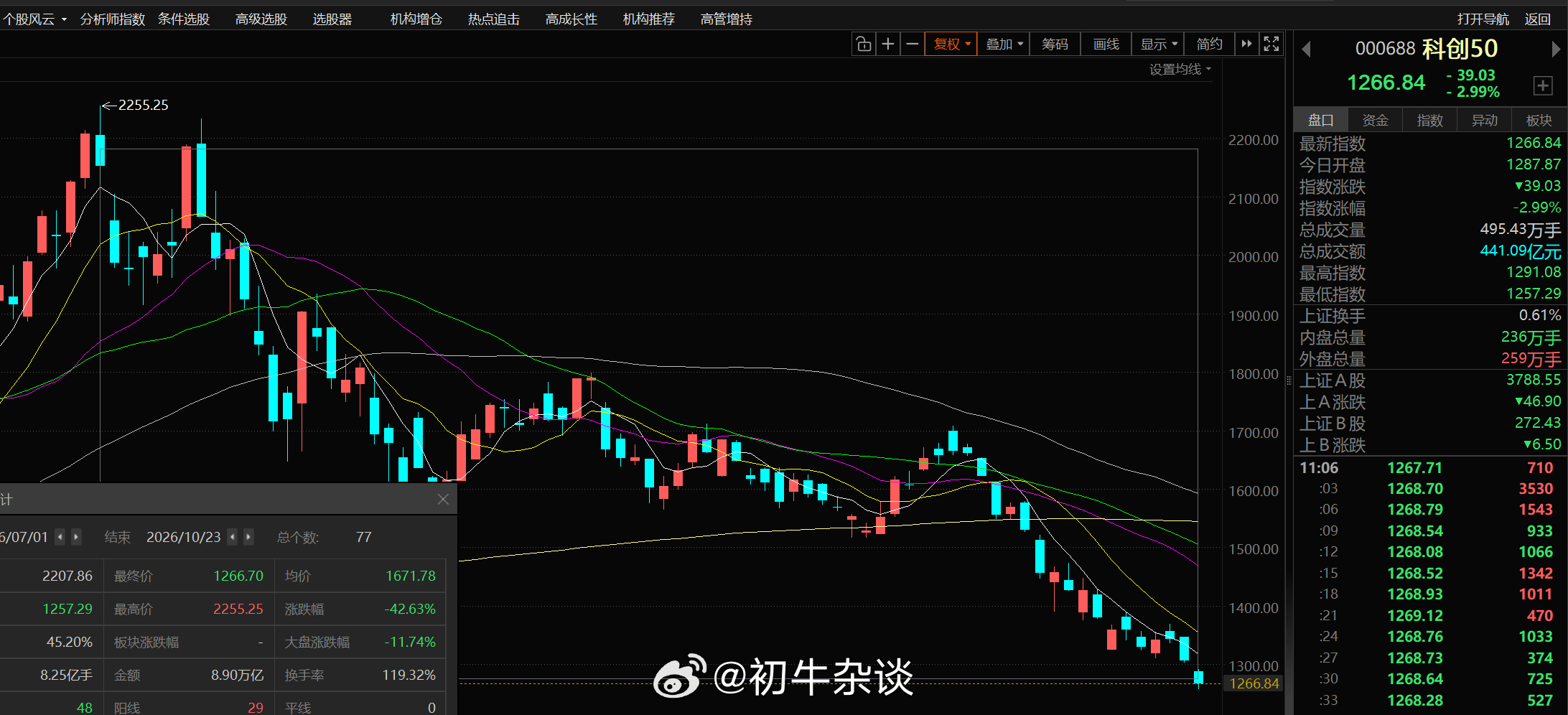Open 个股风云 dropdown menu
1568x715 pixels.
pyautogui.click(x=34, y=19)
